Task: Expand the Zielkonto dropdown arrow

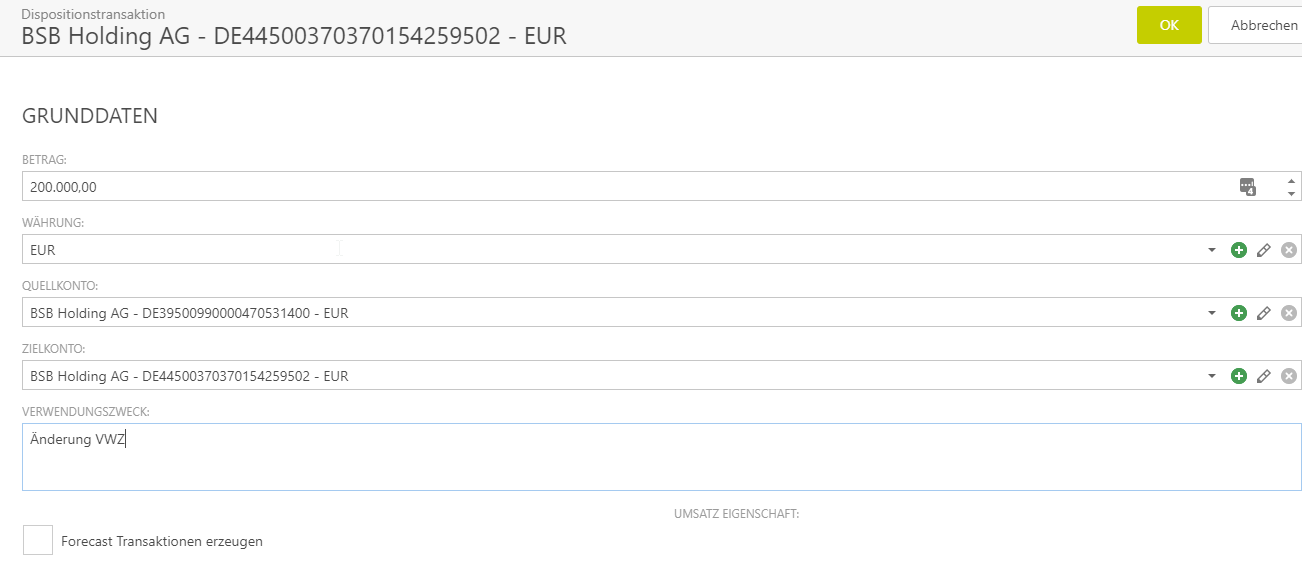Action: click(x=1212, y=376)
